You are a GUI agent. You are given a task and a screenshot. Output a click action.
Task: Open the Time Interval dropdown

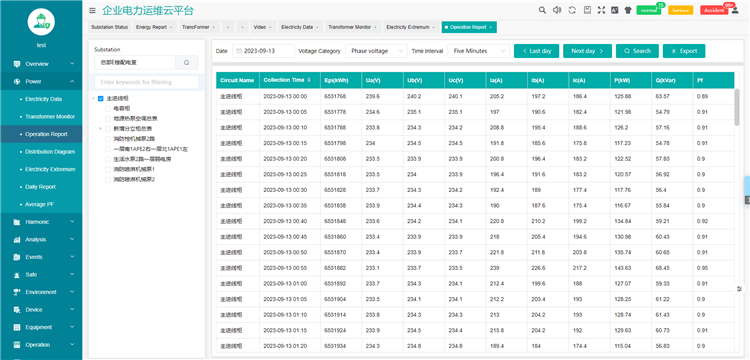point(478,51)
